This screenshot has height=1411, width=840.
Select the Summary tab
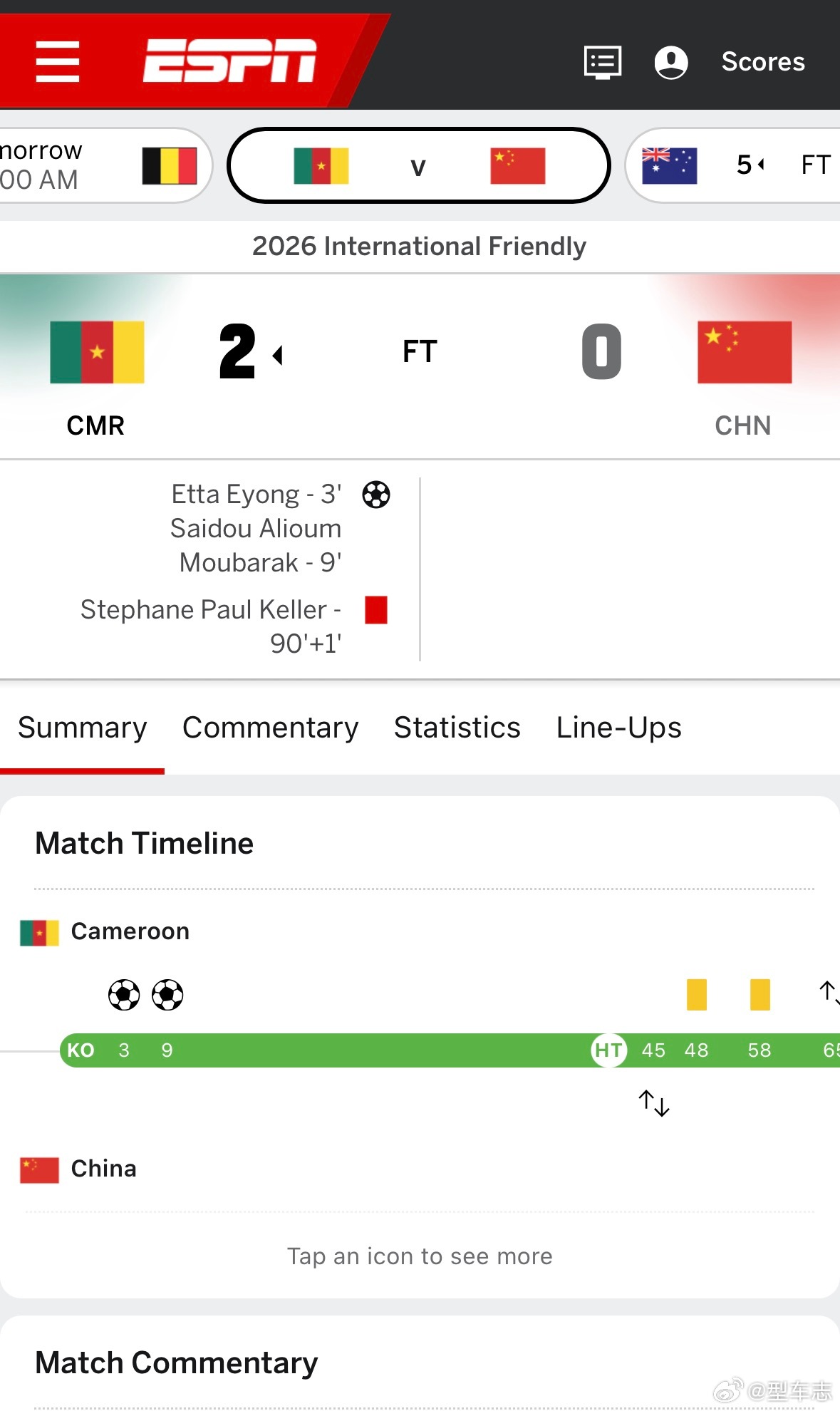click(82, 728)
